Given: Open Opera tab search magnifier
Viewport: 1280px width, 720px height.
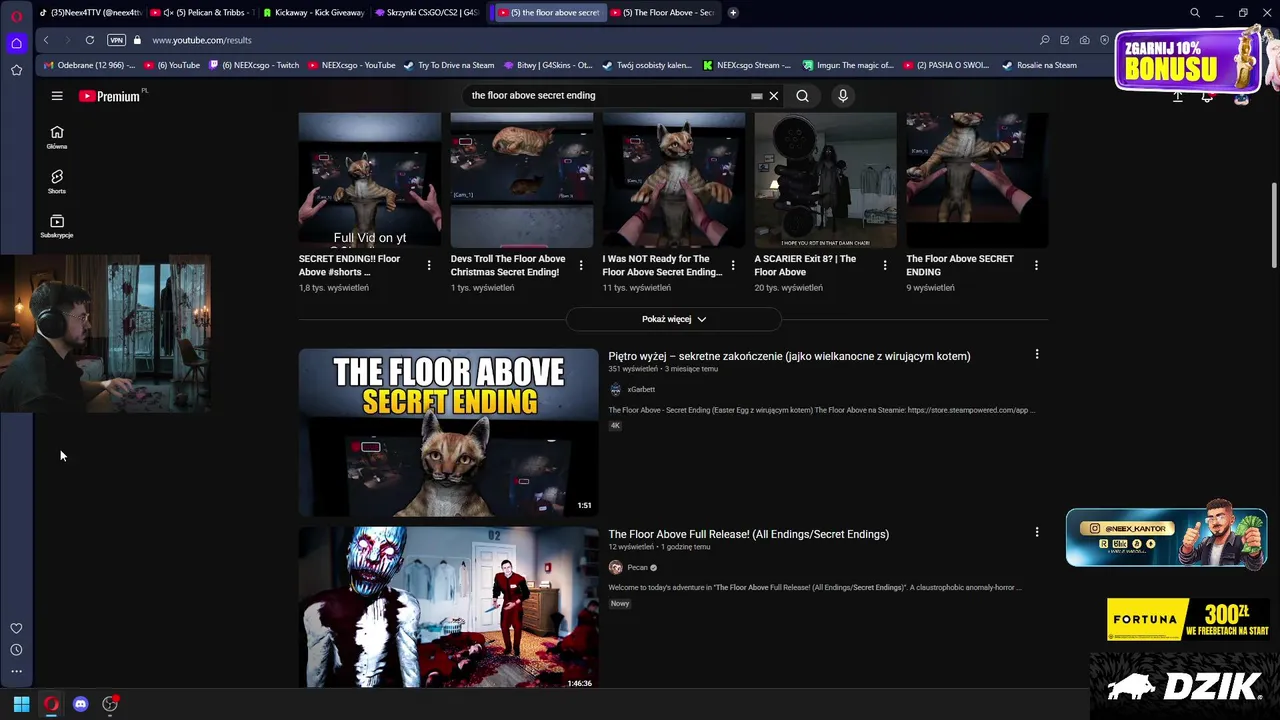Looking at the screenshot, I should [1195, 13].
